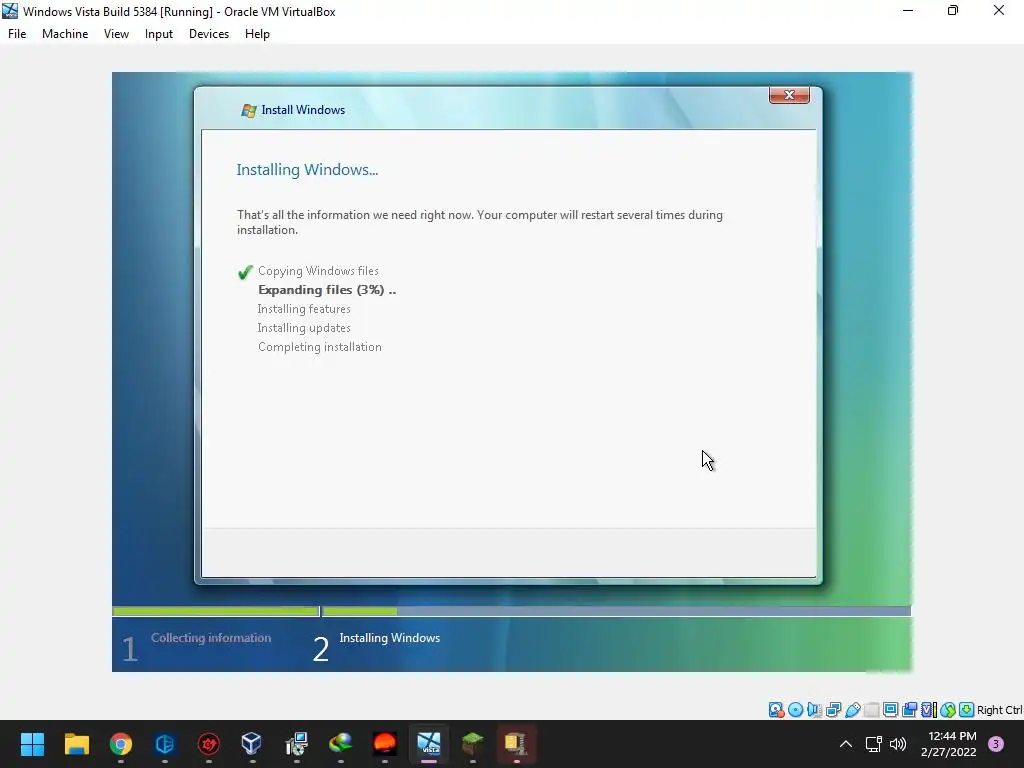The width and height of the screenshot is (1024, 768).
Task: Open the Minecraft grass block taskbar icon
Action: point(473,744)
